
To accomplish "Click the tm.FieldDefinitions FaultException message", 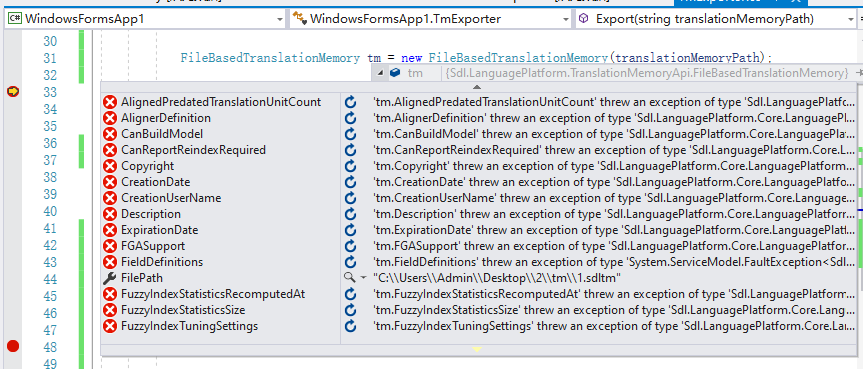I will click(x=614, y=262).
